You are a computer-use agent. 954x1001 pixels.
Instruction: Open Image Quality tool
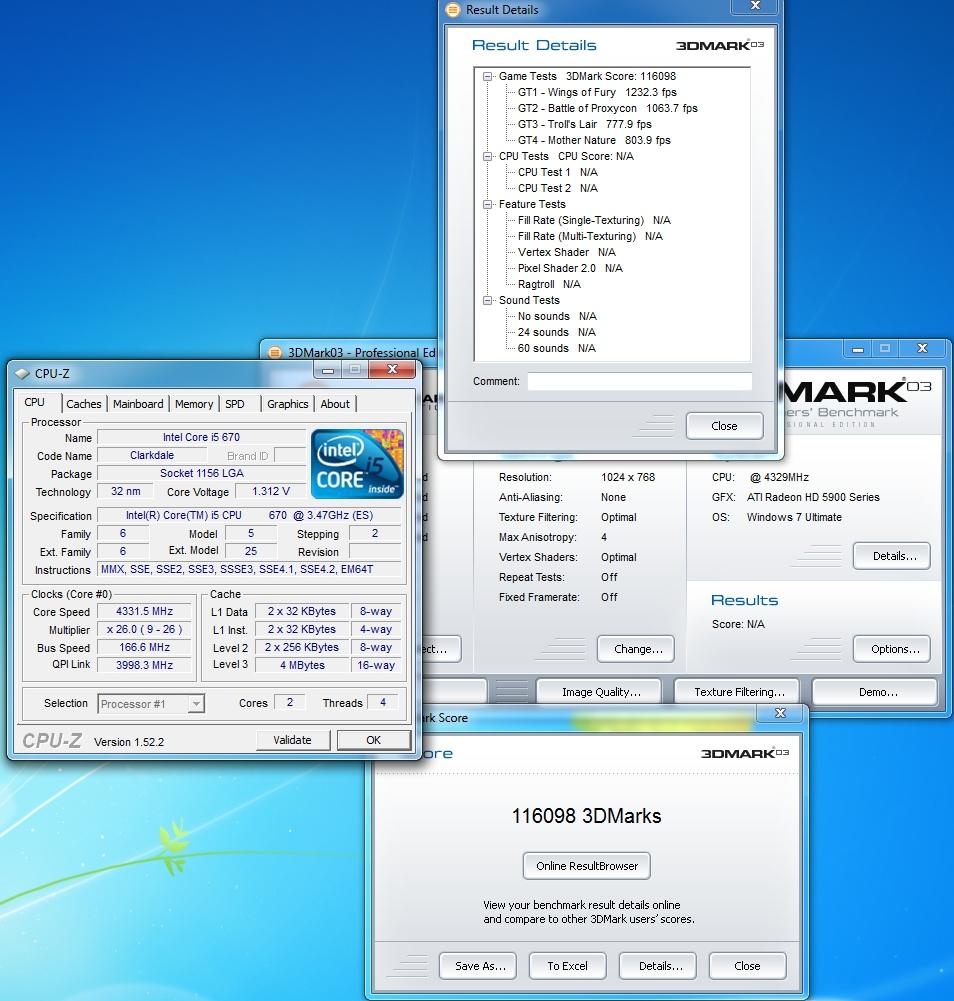click(598, 692)
